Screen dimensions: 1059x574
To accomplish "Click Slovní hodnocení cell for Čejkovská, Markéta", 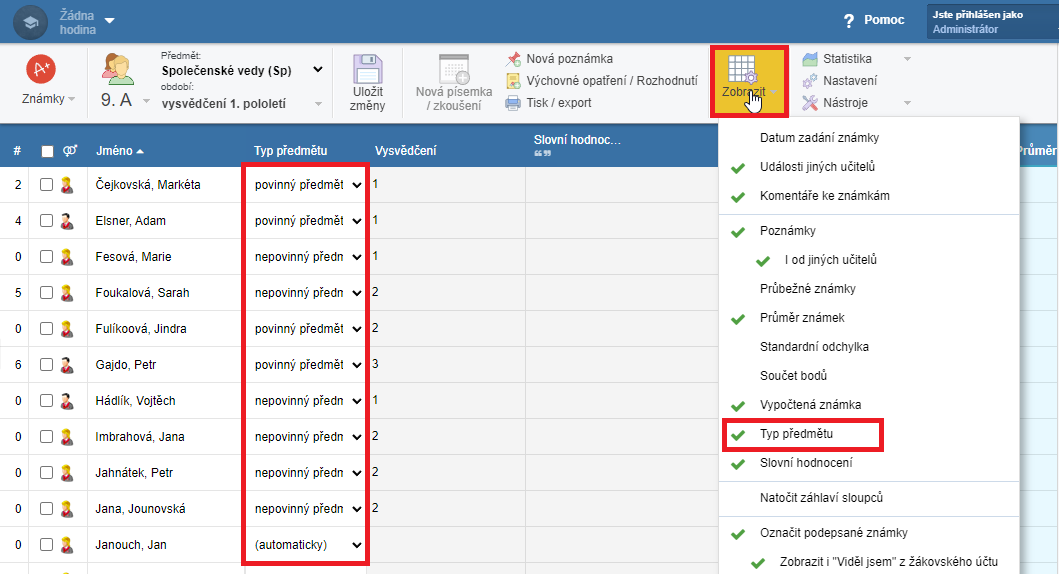I will [x=621, y=185].
